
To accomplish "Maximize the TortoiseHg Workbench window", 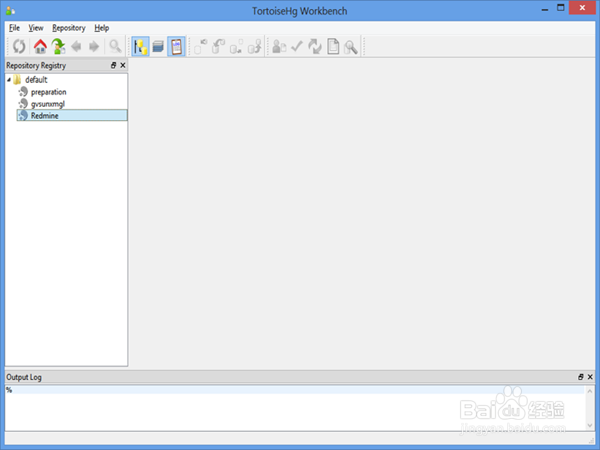I will click(561, 8).
